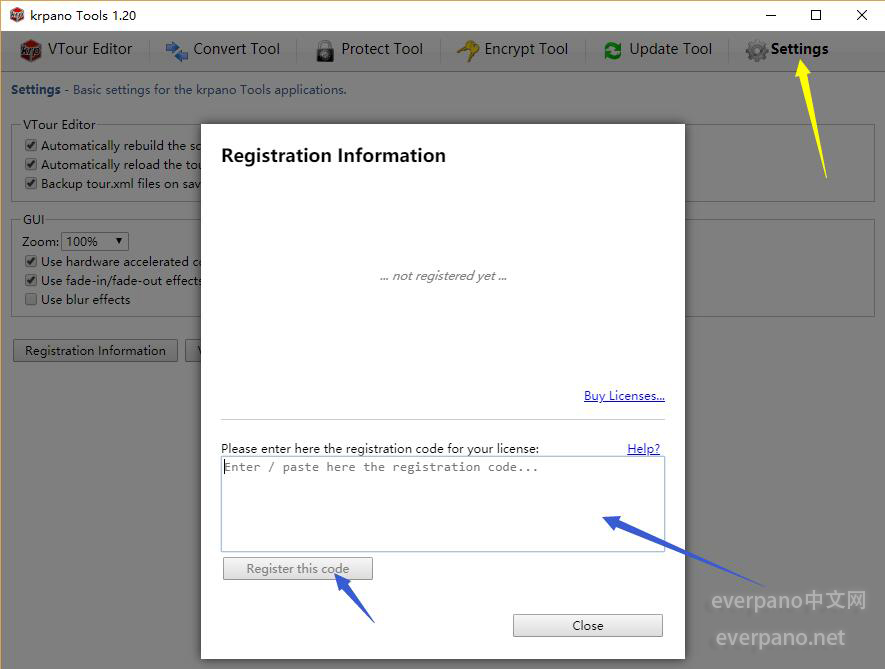Click the VTour Editor logo icon

pos(31,50)
